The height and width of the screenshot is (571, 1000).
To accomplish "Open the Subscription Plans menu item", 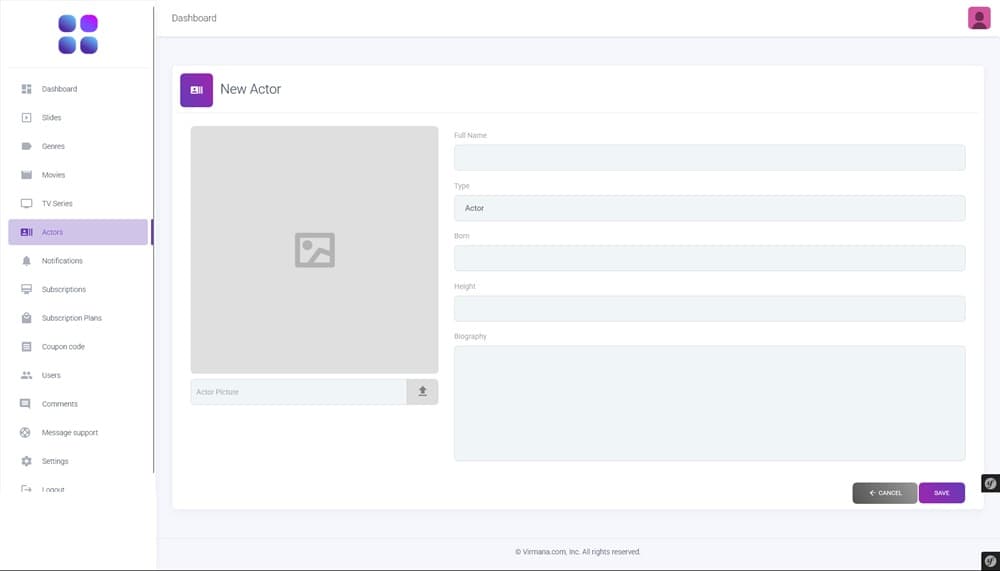I will click(71, 318).
